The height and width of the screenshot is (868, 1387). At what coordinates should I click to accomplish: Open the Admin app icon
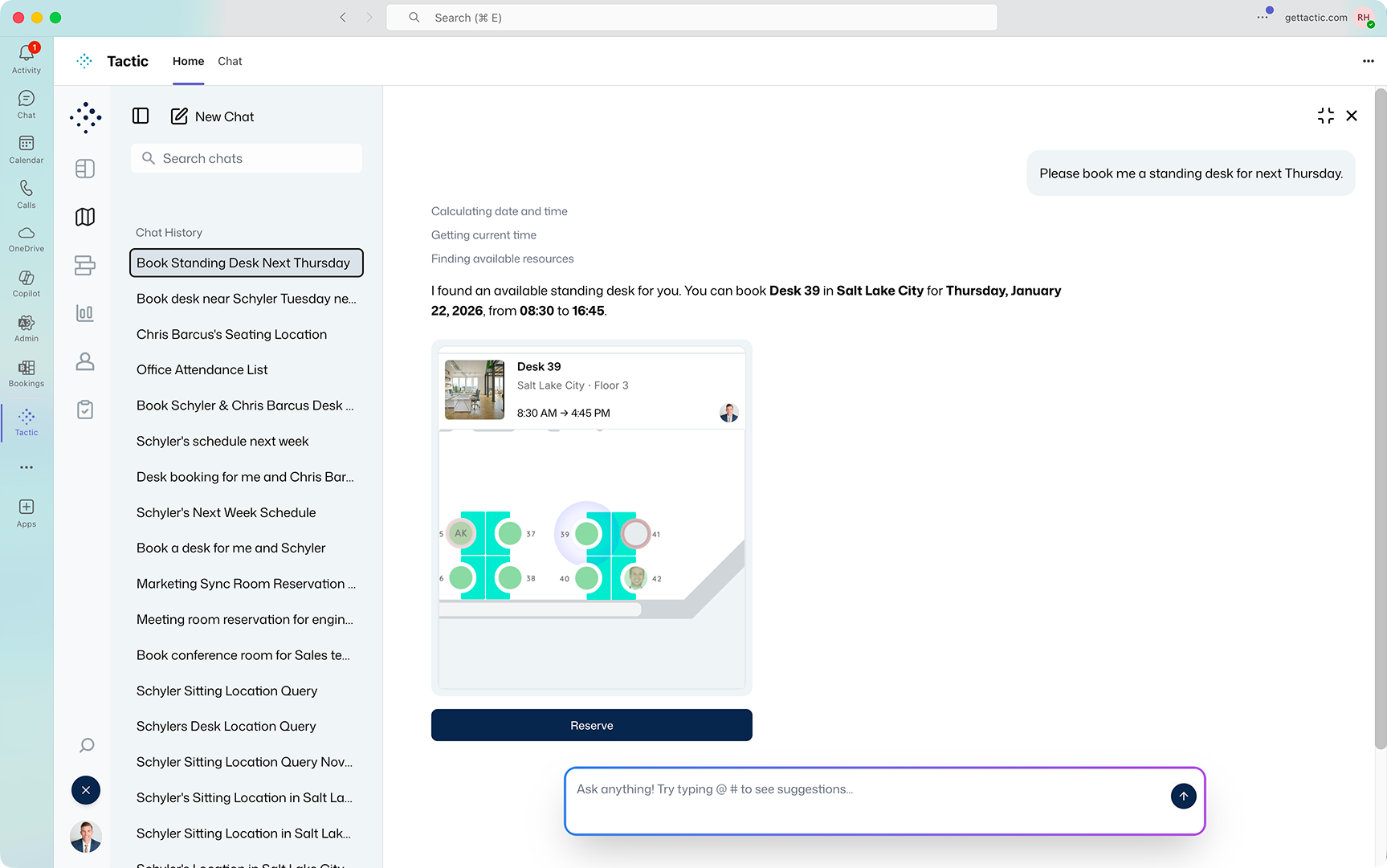(x=27, y=329)
